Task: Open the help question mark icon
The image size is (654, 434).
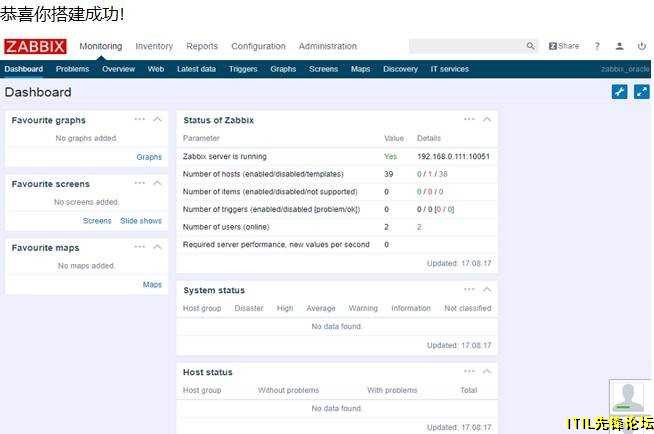Action: tap(597, 46)
